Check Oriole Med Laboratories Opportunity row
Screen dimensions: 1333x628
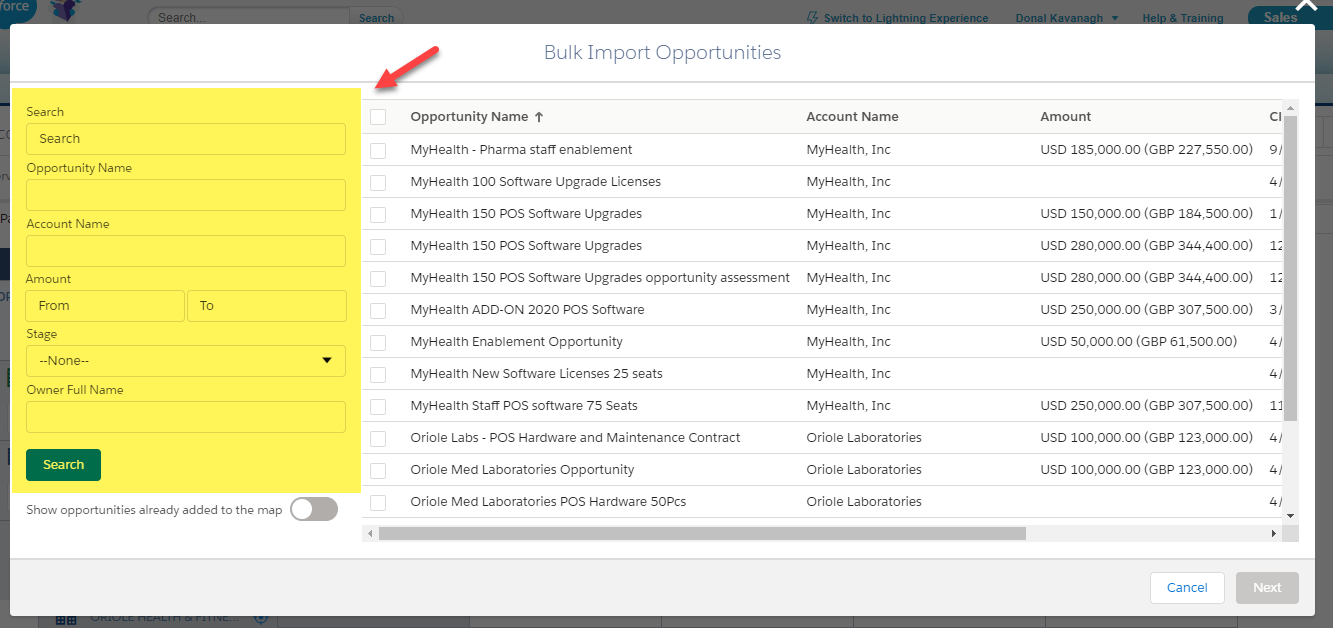378,470
